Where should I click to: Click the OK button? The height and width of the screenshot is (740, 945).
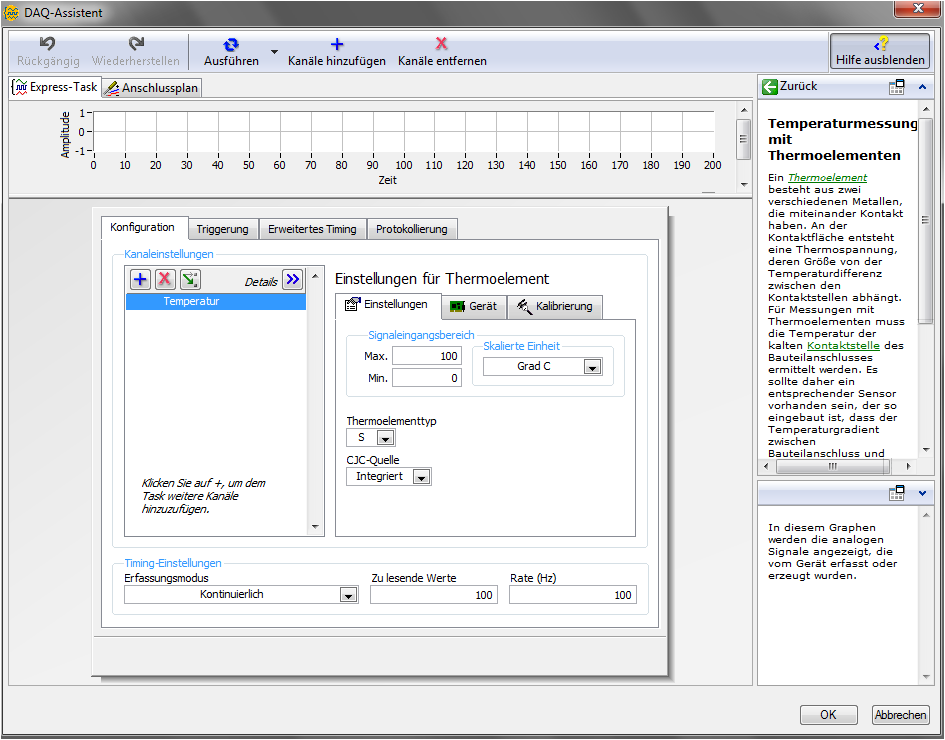pos(828,715)
